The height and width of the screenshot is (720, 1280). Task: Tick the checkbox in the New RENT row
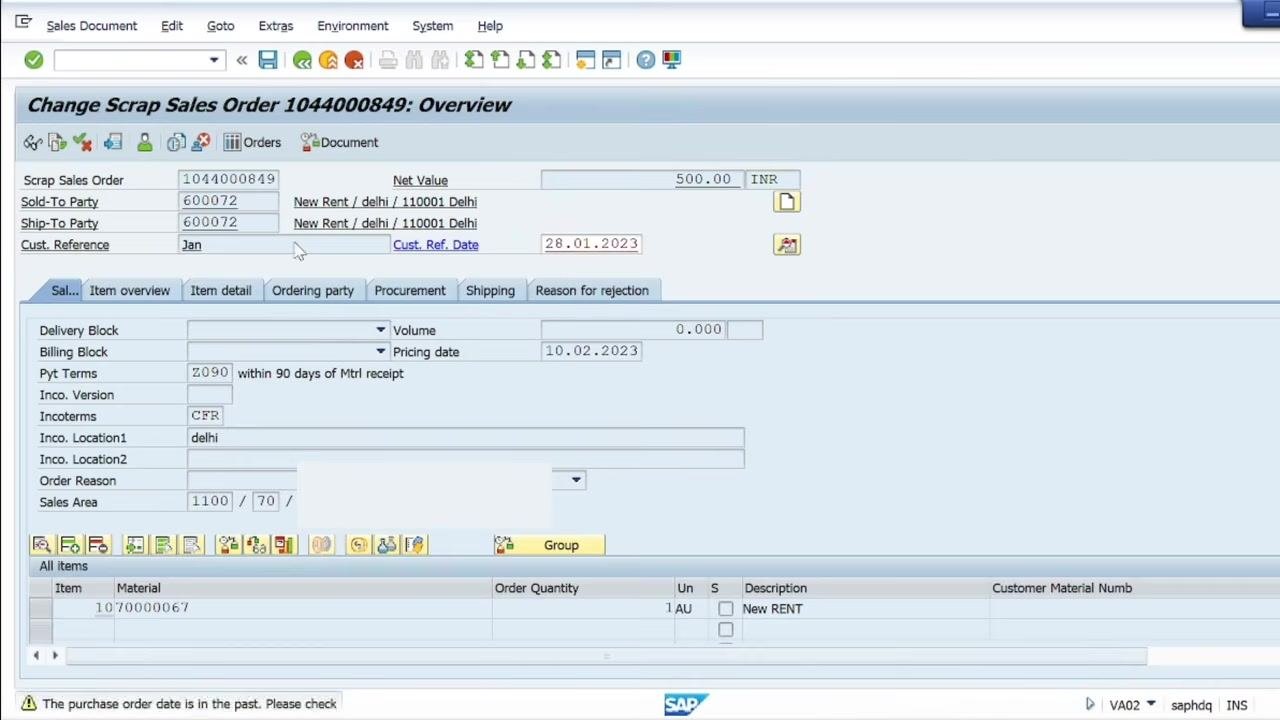(726, 608)
